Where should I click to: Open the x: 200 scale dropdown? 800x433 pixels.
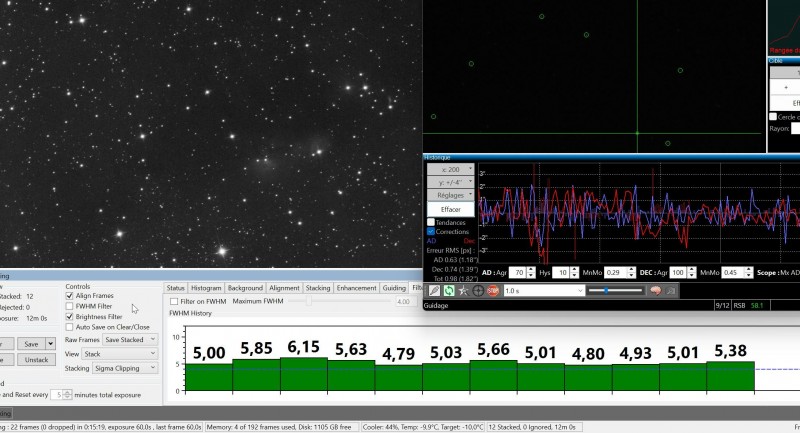click(x=451, y=169)
